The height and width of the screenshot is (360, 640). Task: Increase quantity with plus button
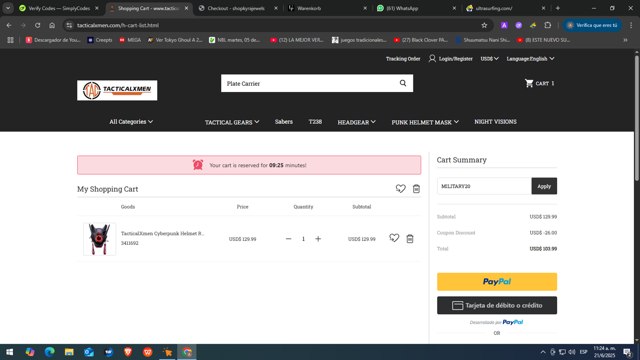[x=318, y=239]
